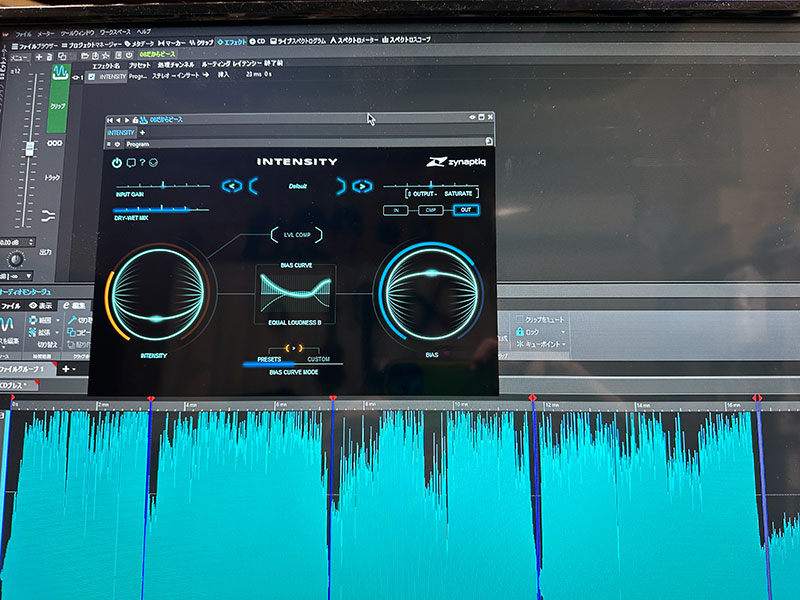This screenshot has height=600, width=800.
Task: Click the zynaptiq logo
Action: point(456,162)
